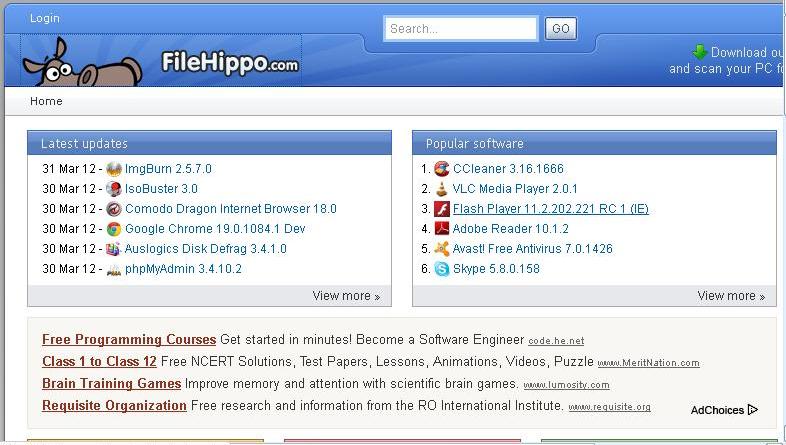Image resolution: width=786 pixels, height=445 pixels.
Task: Go to the Home breadcrumb
Action: coord(46,101)
